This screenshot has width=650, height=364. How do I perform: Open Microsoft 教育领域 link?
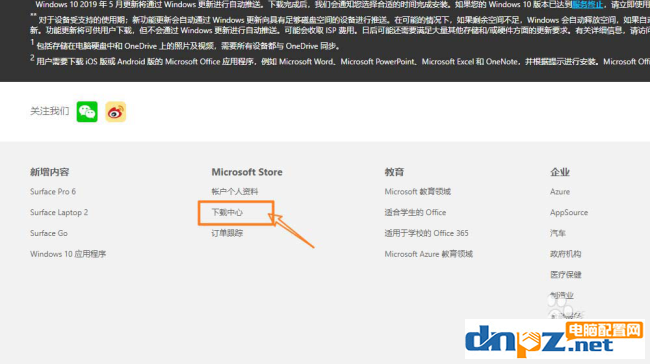click(417, 192)
